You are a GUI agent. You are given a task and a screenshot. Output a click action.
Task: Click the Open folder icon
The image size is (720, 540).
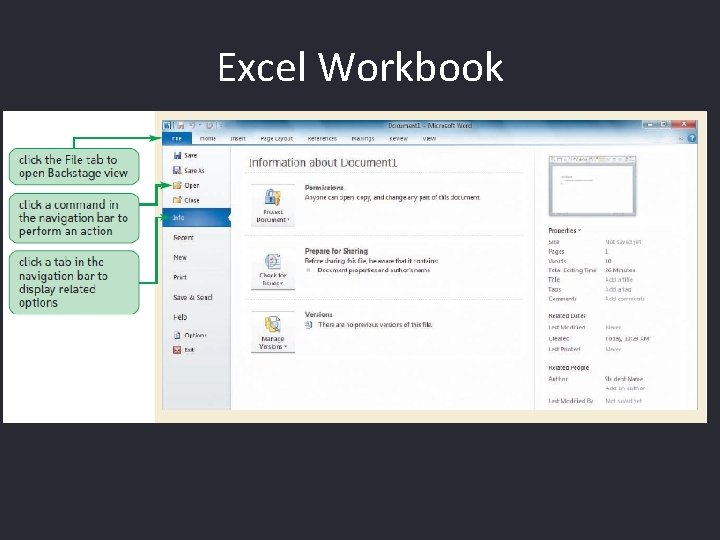tap(177, 185)
